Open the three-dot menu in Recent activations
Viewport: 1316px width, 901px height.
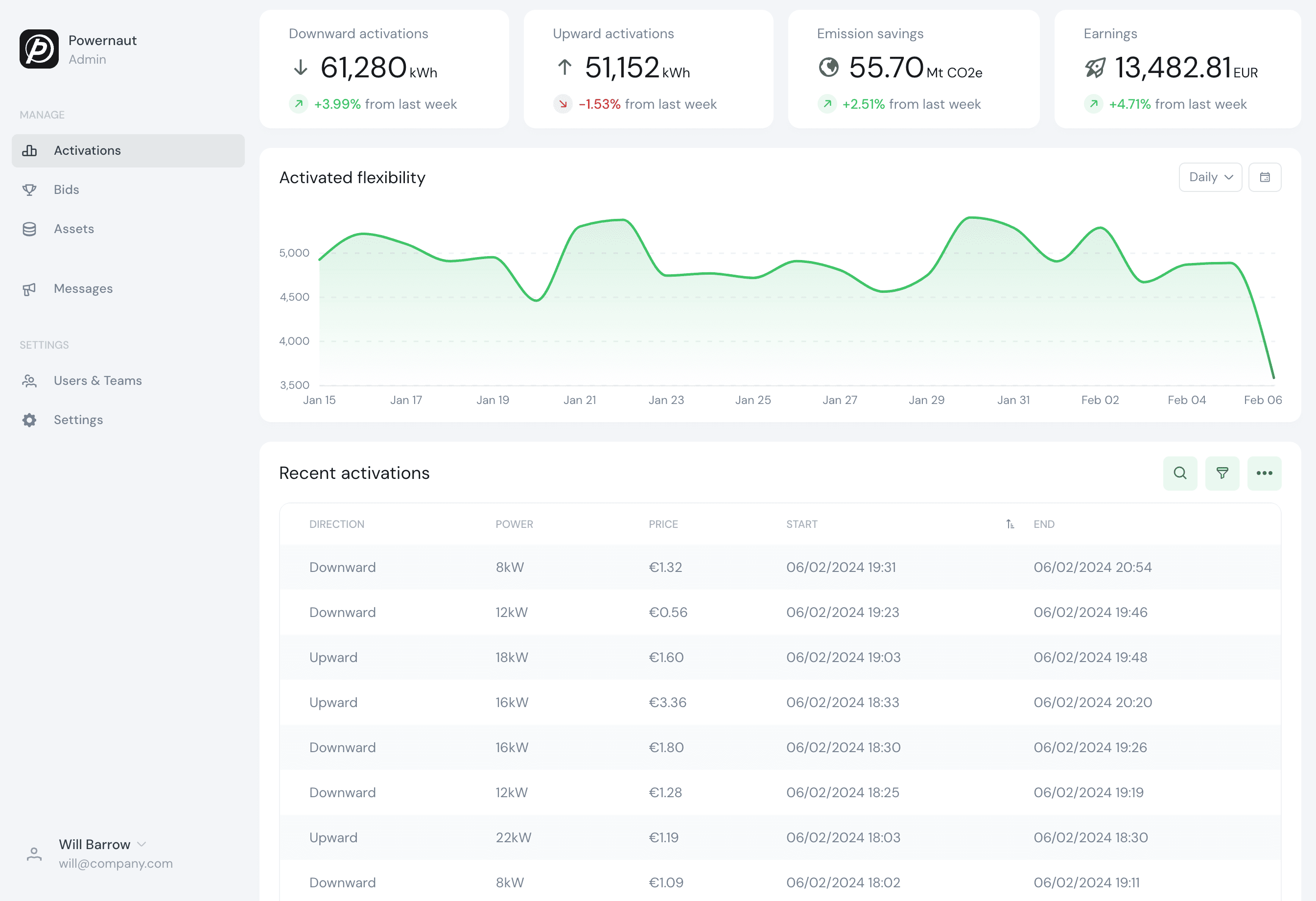[x=1264, y=473]
